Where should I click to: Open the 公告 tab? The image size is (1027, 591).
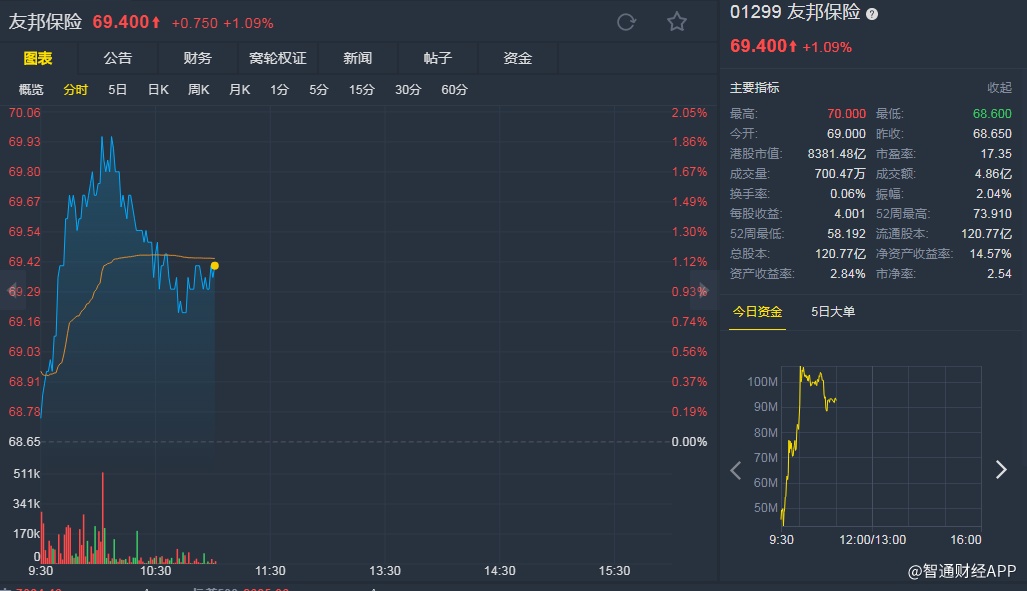click(117, 58)
